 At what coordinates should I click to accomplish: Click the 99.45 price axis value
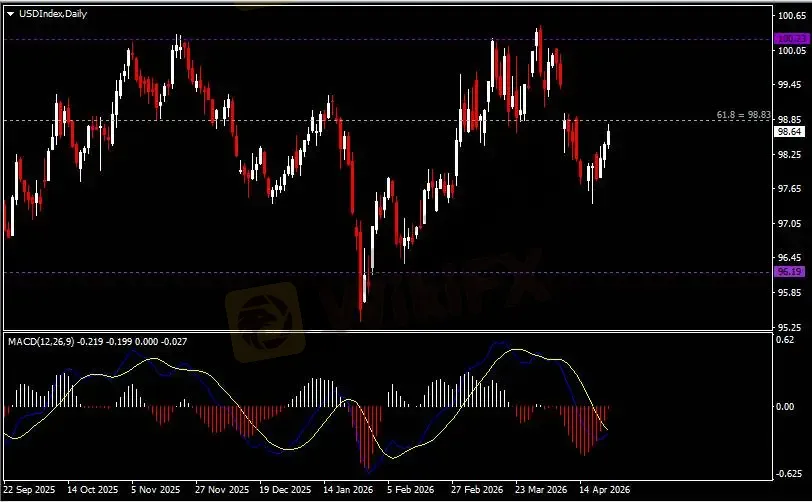click(790, 84)
